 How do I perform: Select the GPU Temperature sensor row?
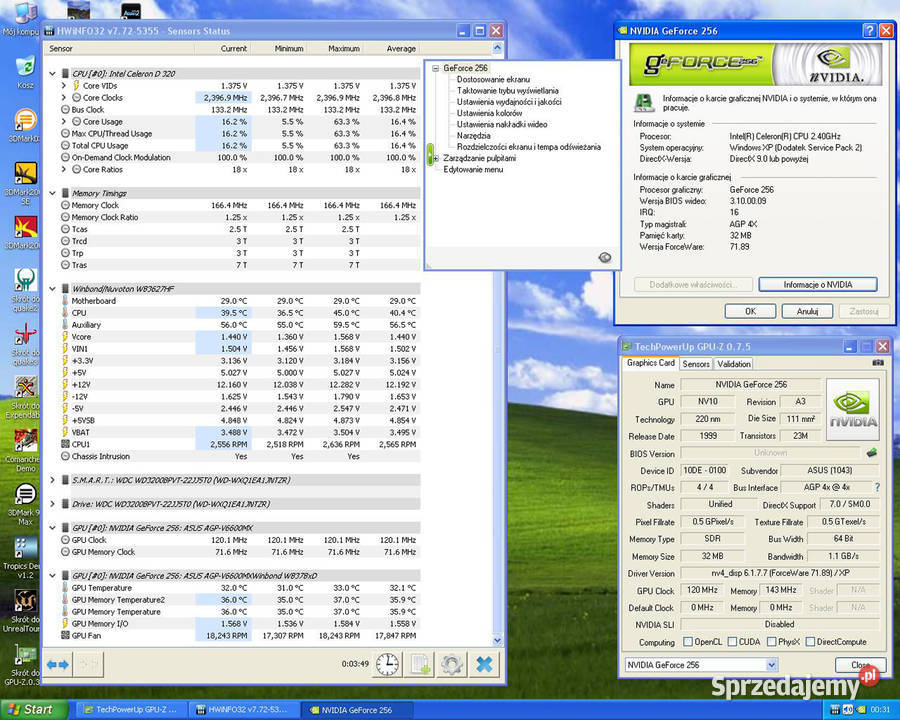pyautogui.click(x=240, y=587)
